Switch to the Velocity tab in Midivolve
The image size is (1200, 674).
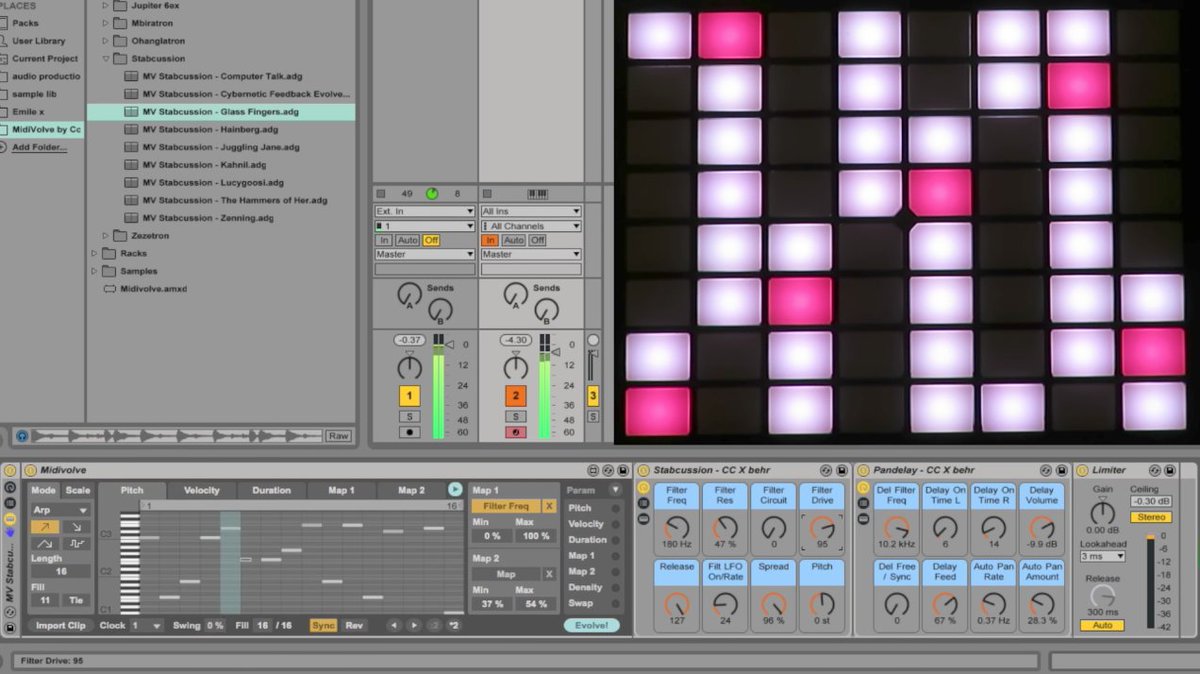click(x=202, y=490)
